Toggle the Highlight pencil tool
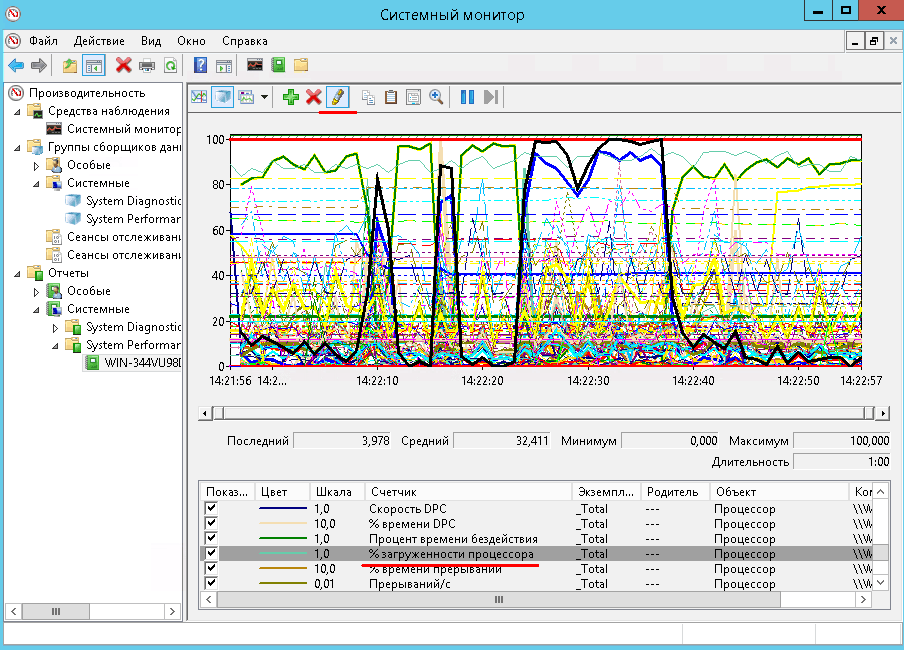Screen dimensions: 904x650 (x=337, y=97)
